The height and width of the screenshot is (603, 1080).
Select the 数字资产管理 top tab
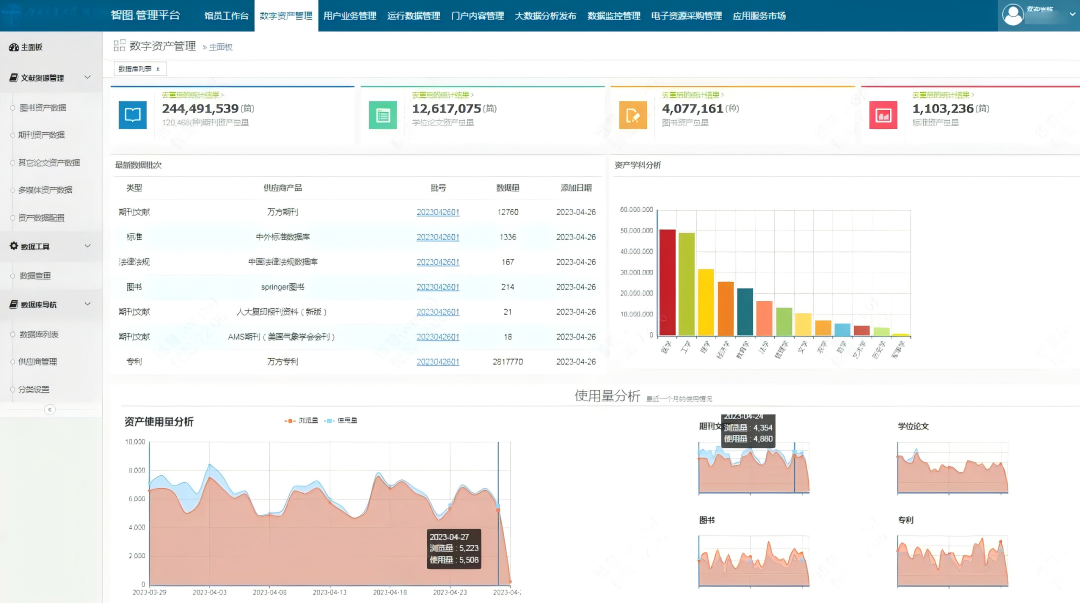[286, 16]
